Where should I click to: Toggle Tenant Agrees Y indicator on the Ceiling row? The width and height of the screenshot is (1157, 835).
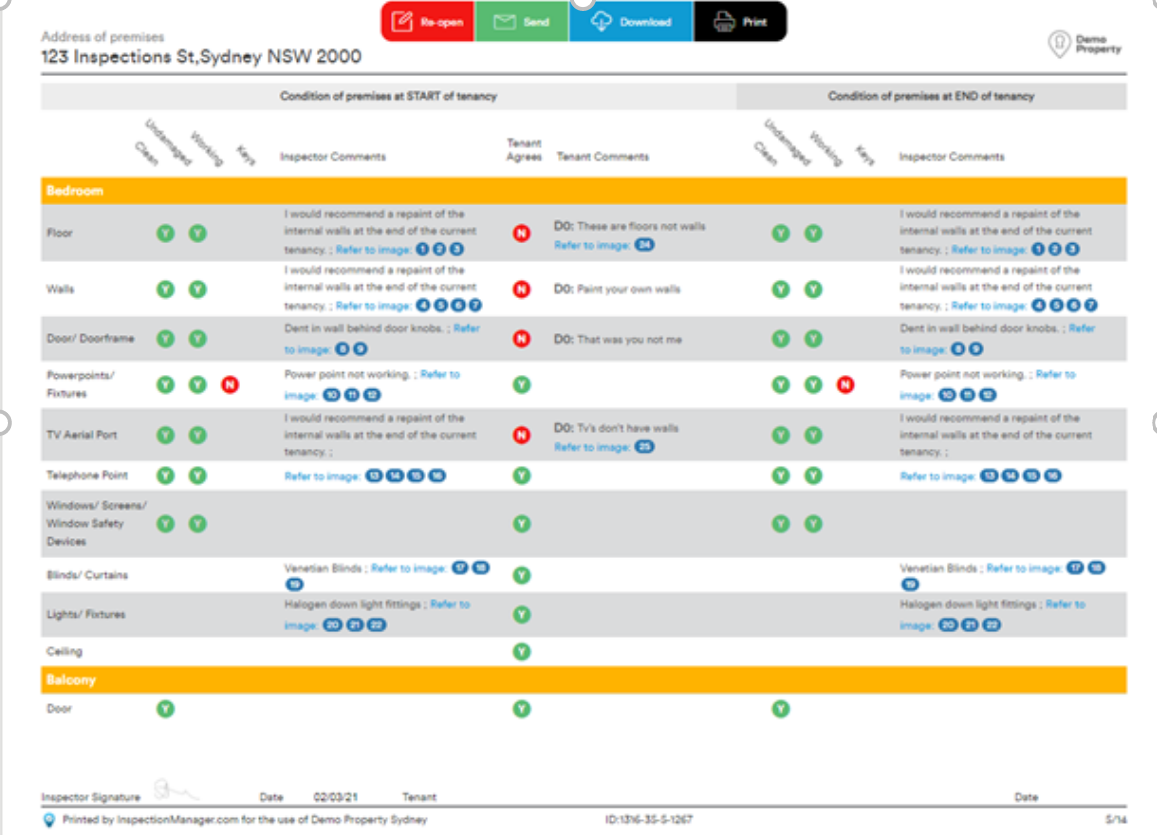[x=521, y=652]
